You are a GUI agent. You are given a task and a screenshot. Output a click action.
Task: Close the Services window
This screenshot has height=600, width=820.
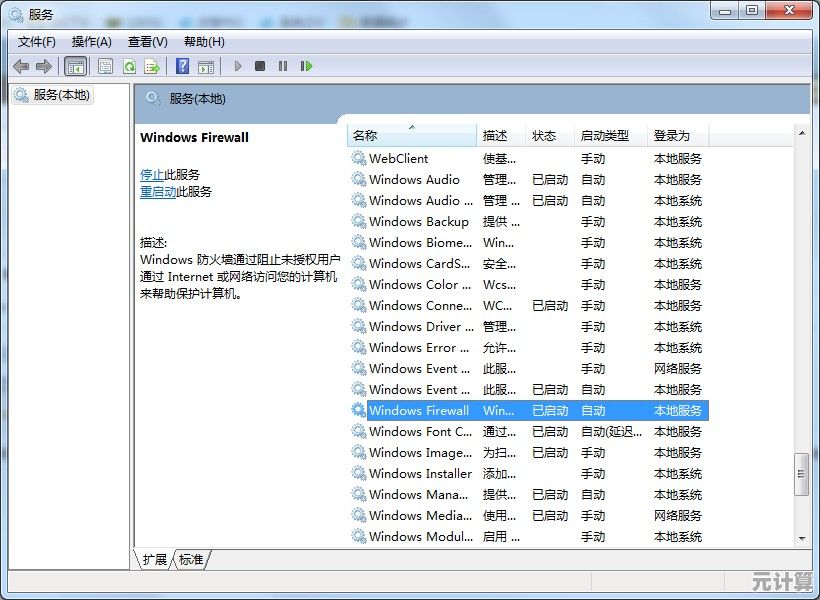tap(789, 11)
